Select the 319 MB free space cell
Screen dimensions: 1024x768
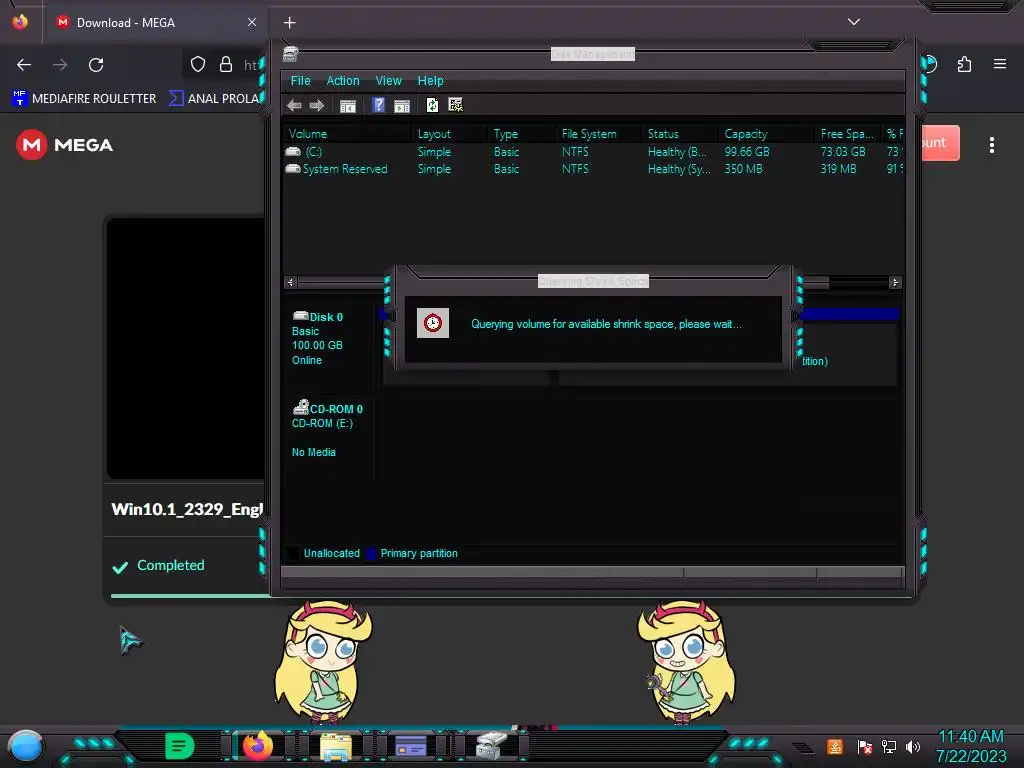pos(839,168)
